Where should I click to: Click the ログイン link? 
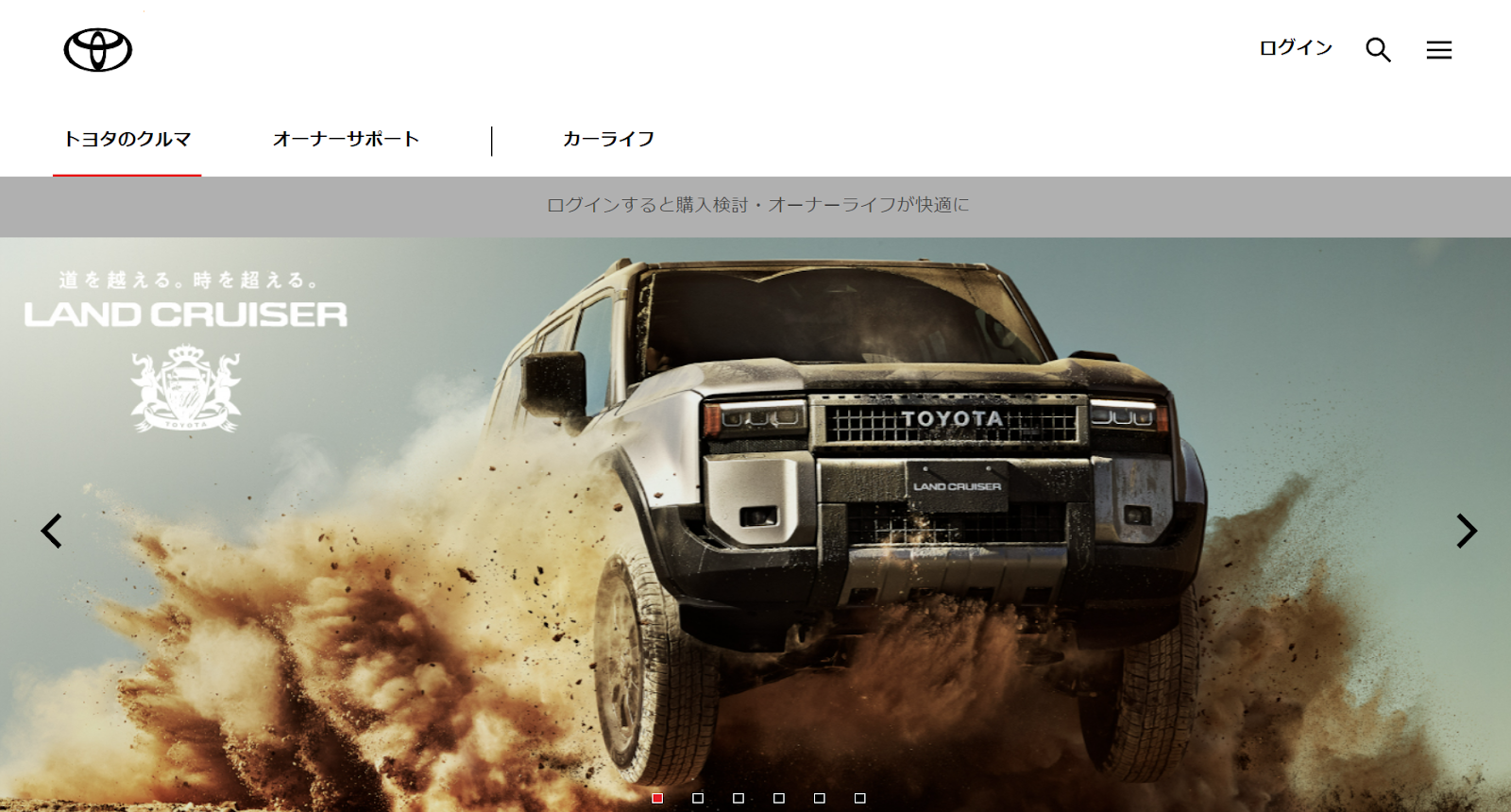[1295, 48]
